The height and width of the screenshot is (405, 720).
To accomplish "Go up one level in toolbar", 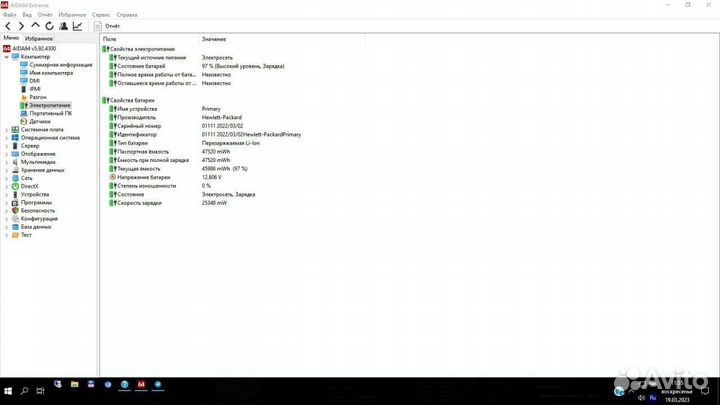I will pos(35,26).
